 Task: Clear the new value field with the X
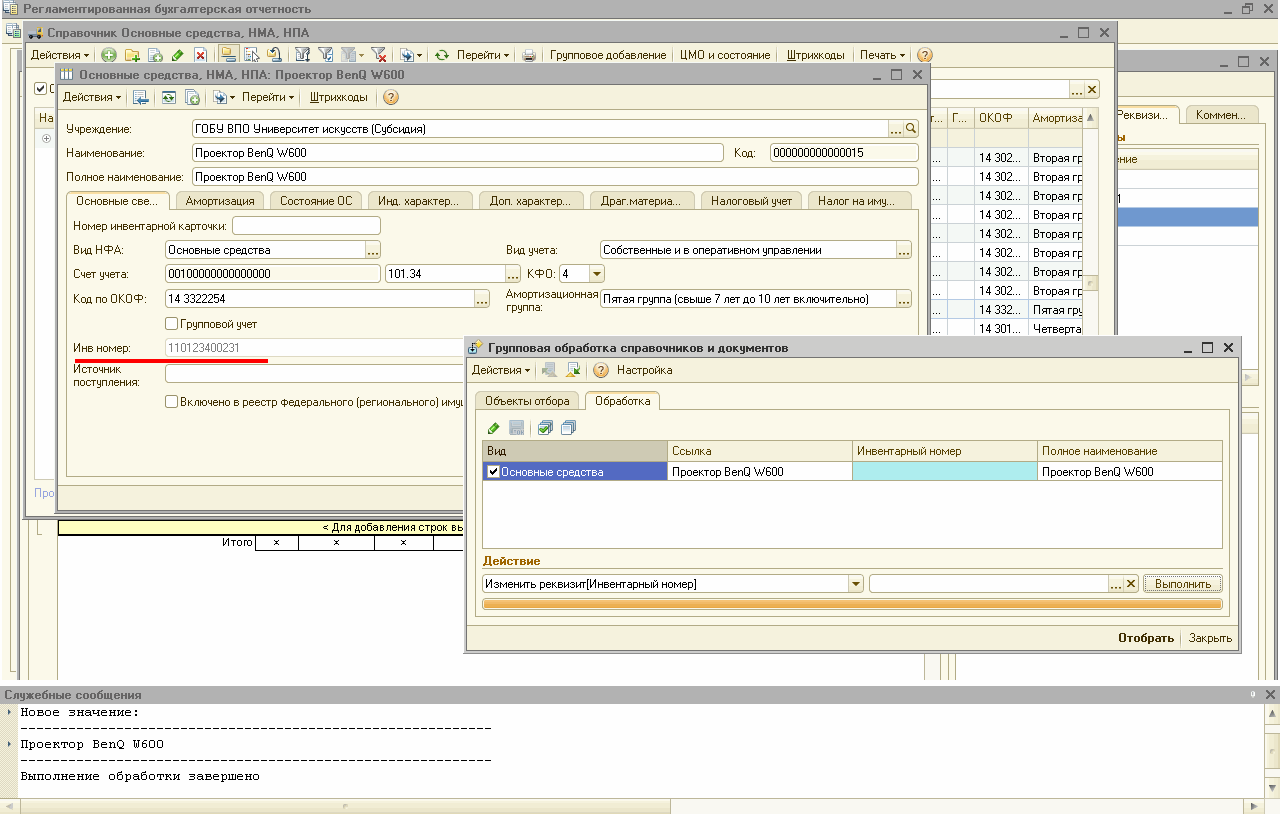pos(1132,583)
